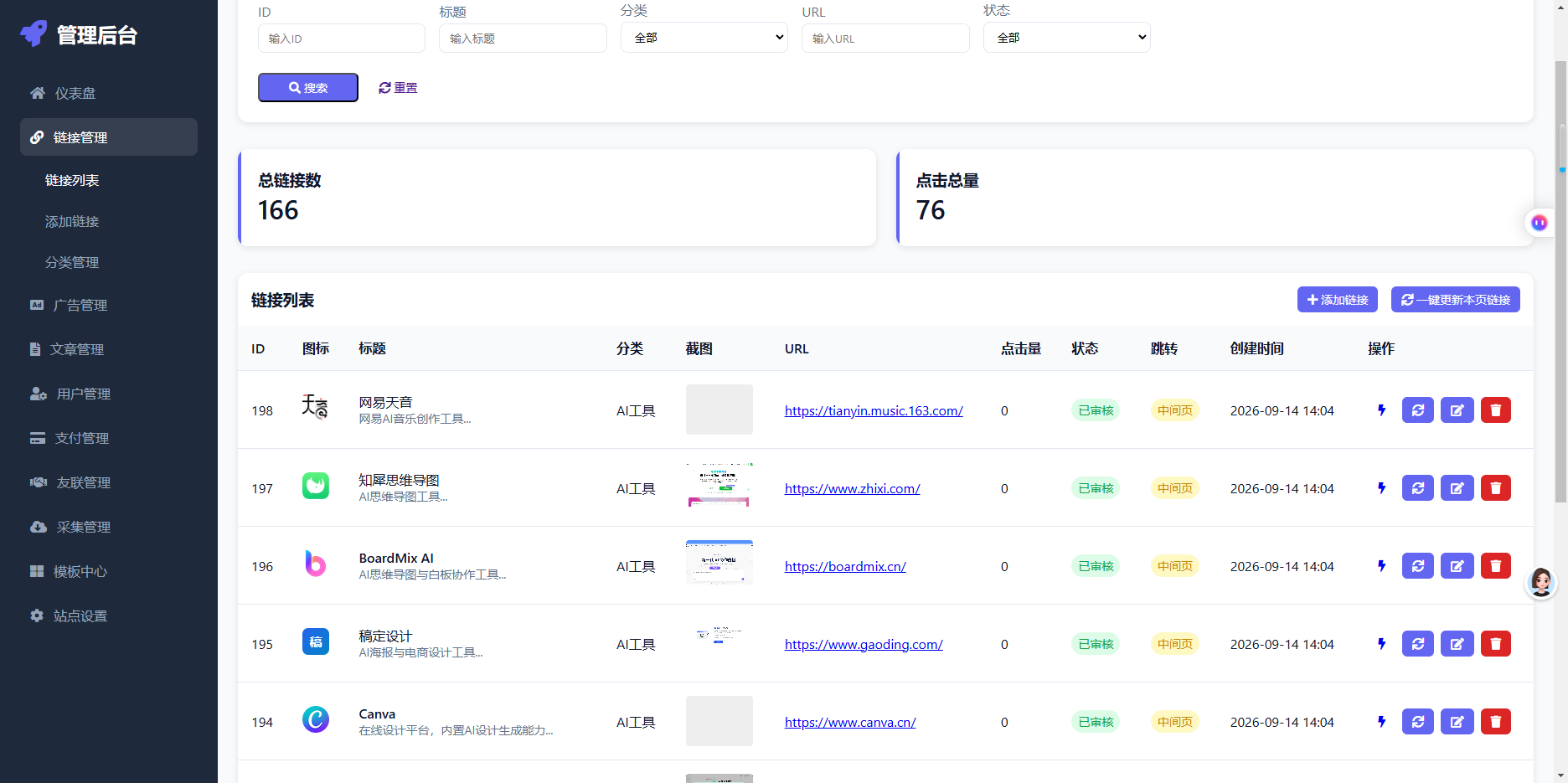
Task: Click the 友联管理 handshake icon
Action: tap(39, 482)
